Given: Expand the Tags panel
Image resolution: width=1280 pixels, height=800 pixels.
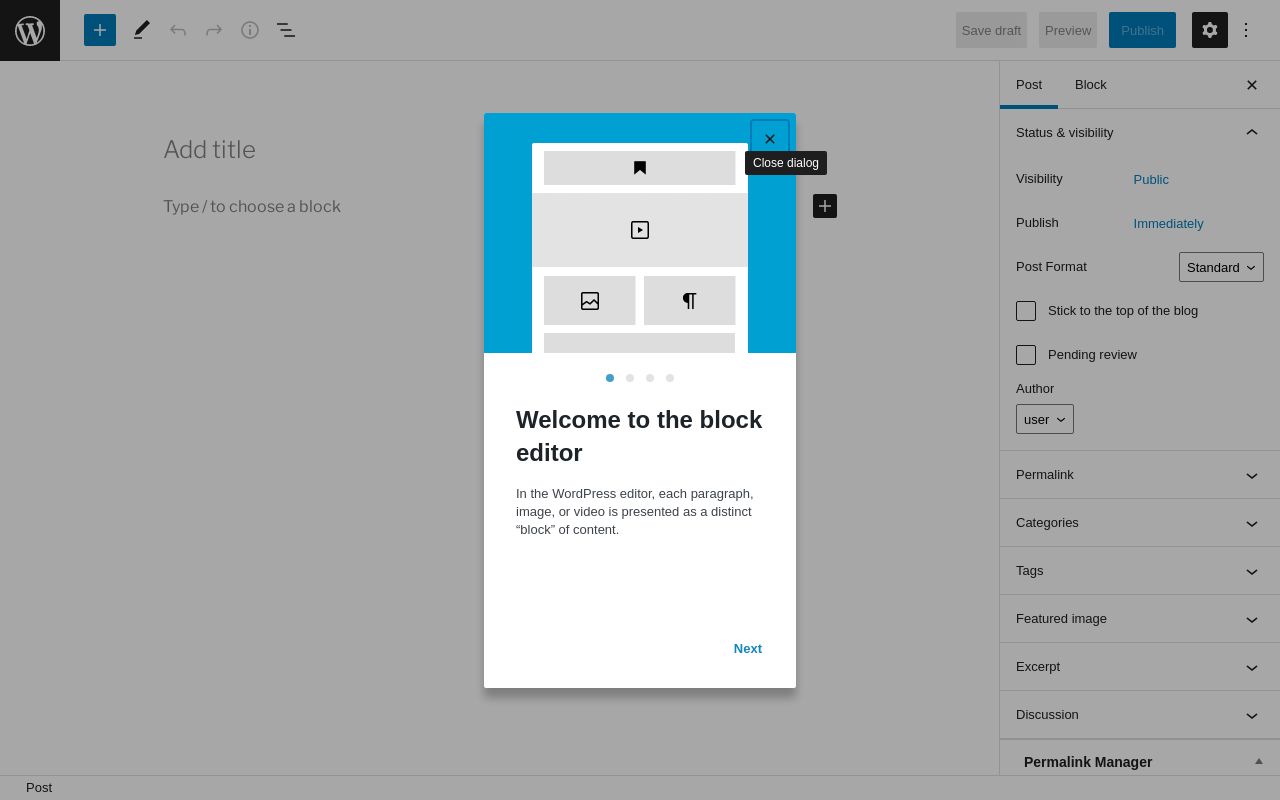Looking at the screenshot, I should pos(1140,571).
